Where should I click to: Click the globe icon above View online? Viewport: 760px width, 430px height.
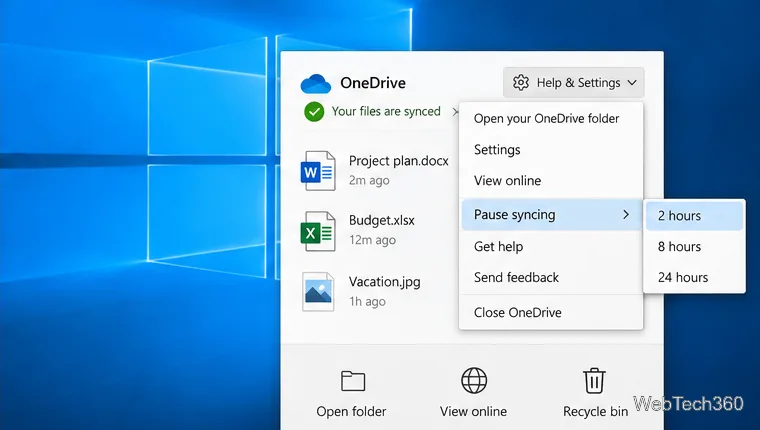coord(474,380)
